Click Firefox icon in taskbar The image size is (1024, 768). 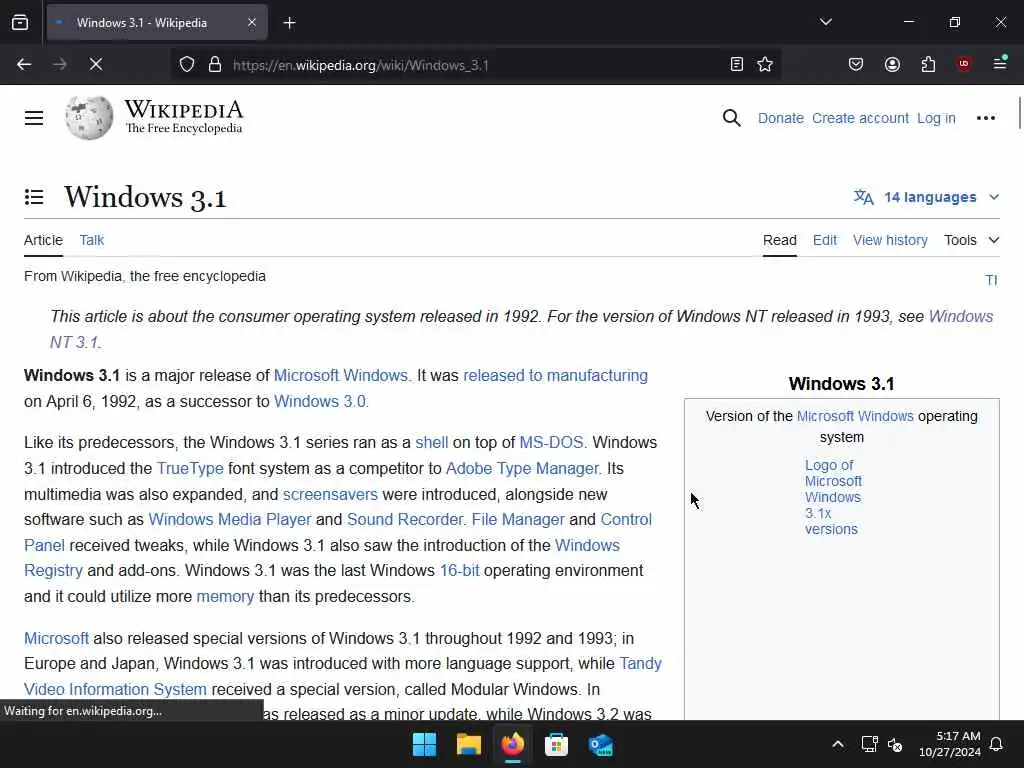[x=513, y=744]
